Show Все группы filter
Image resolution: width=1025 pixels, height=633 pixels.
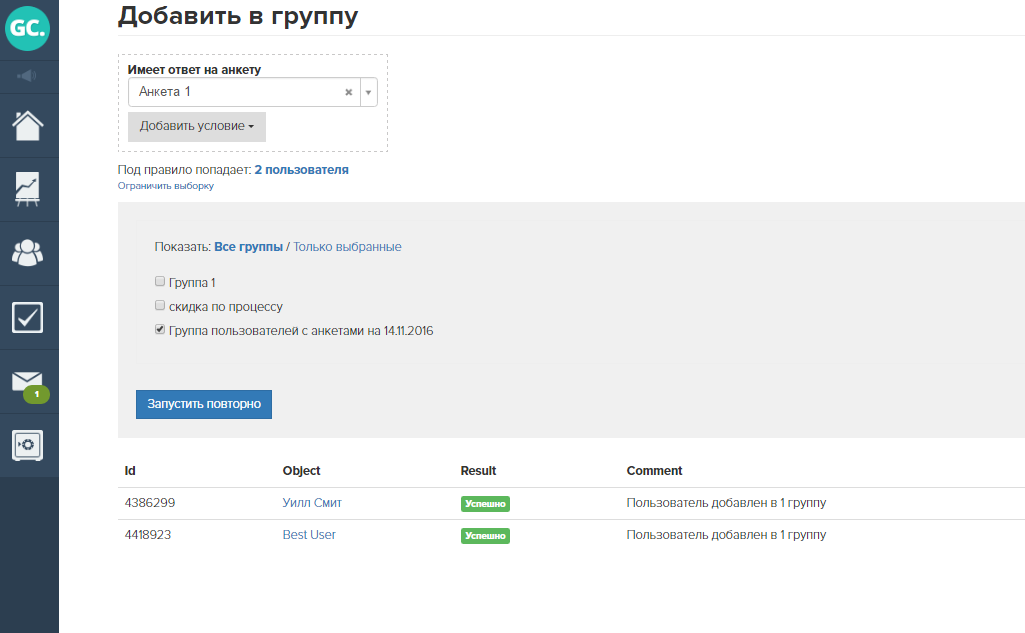(x=248, y=247)
